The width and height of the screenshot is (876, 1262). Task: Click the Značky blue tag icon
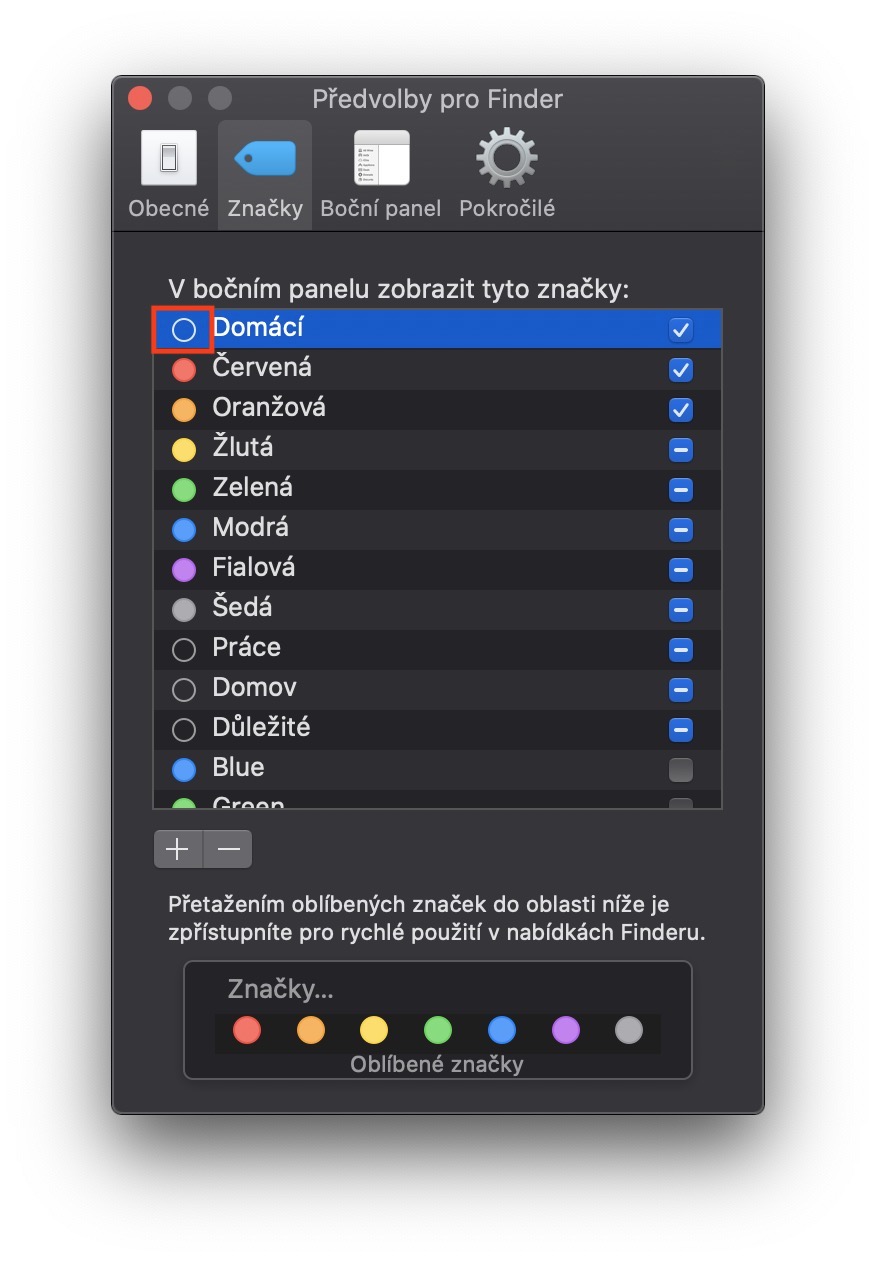(x=265, y=158)
